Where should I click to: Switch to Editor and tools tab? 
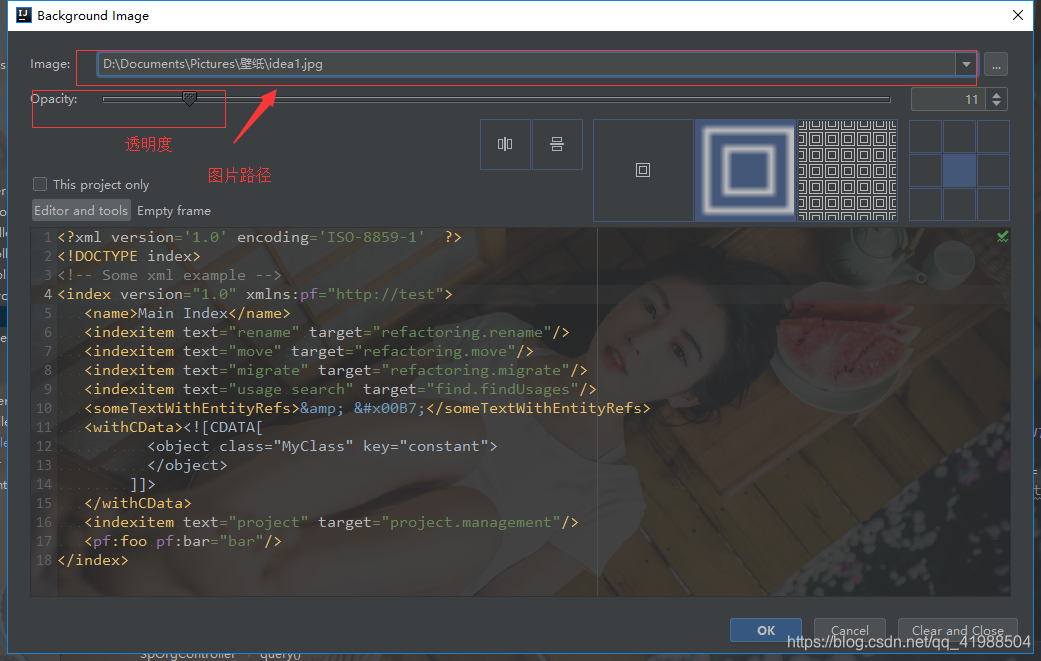click(80, 210)
